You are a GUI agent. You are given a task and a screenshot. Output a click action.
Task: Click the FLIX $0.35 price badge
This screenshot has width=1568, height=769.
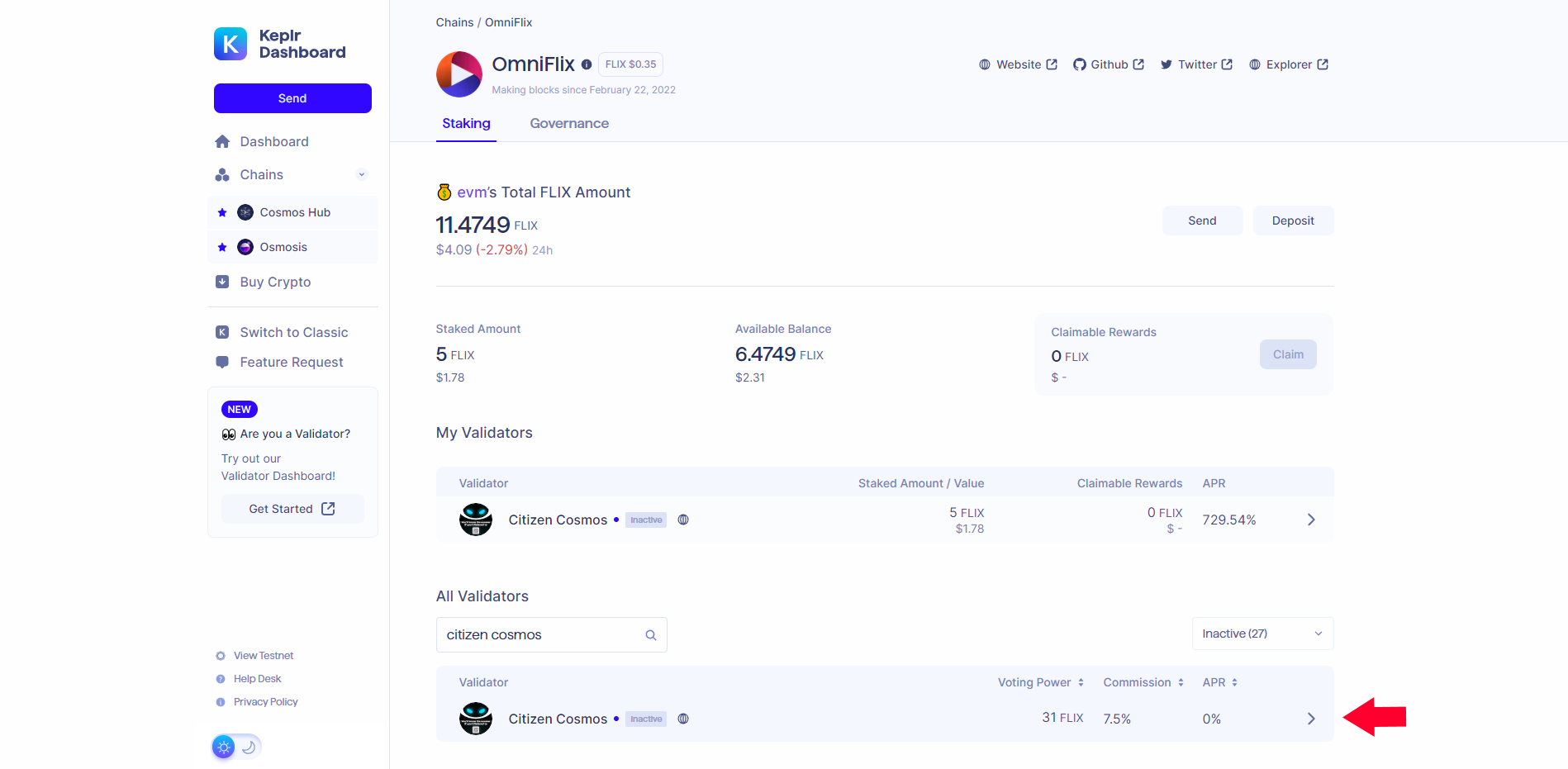point(630,64)
